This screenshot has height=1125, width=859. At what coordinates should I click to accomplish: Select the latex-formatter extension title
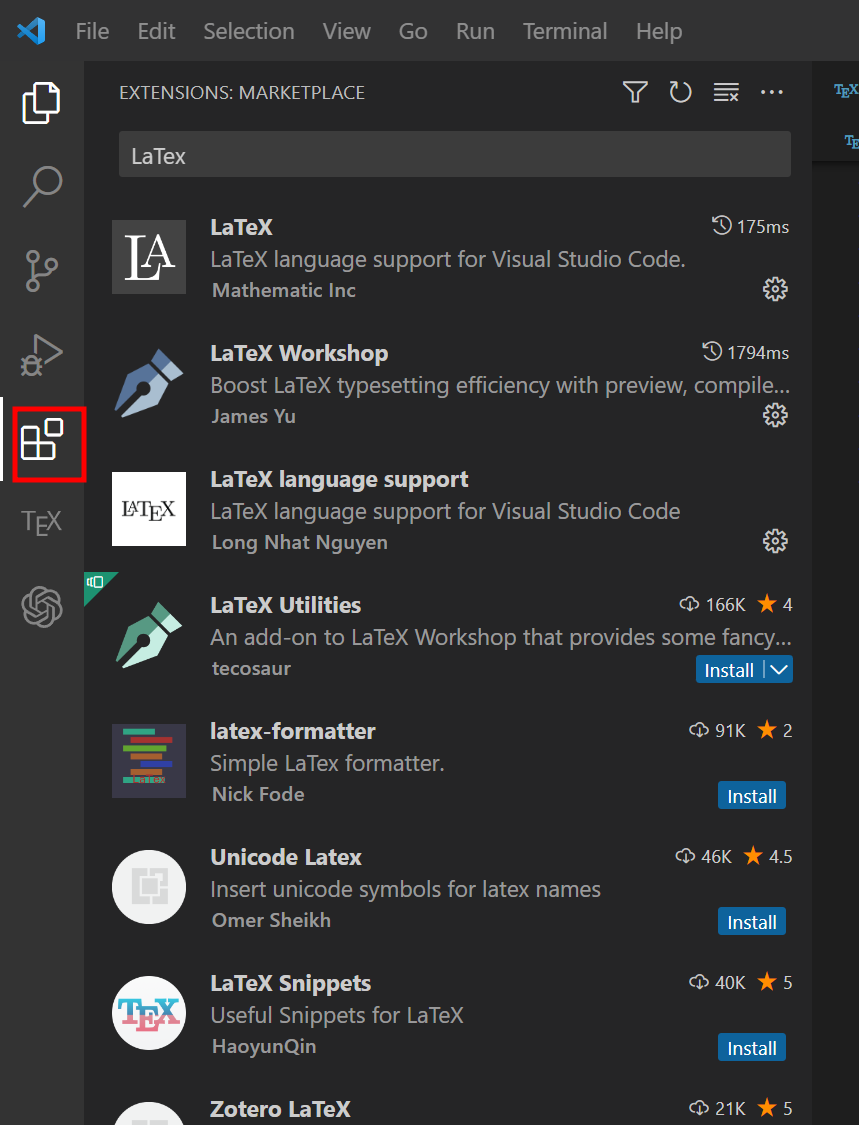point(293,731)
